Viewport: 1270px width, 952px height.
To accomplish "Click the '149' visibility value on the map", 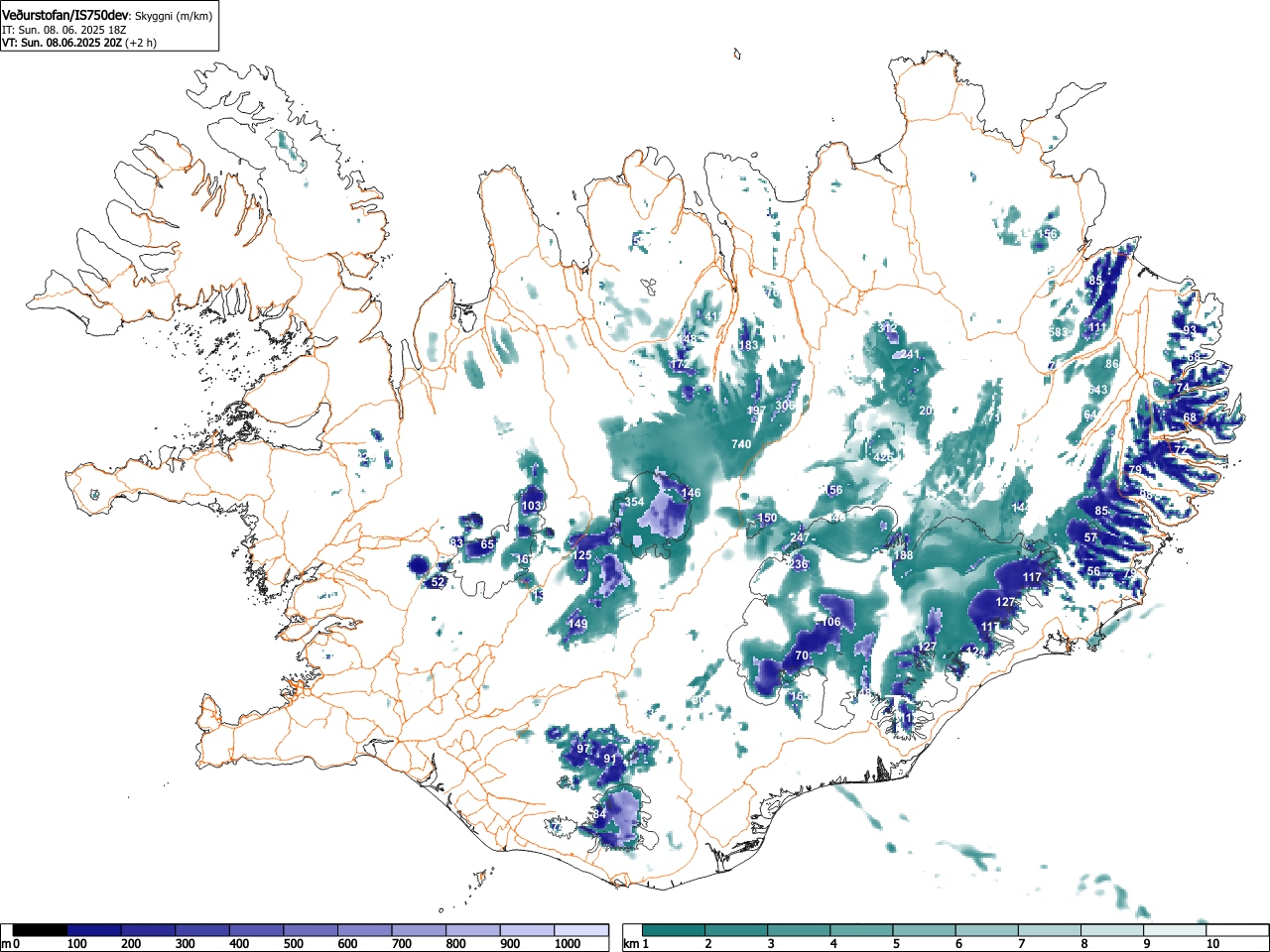I will [x=577, y=624].
